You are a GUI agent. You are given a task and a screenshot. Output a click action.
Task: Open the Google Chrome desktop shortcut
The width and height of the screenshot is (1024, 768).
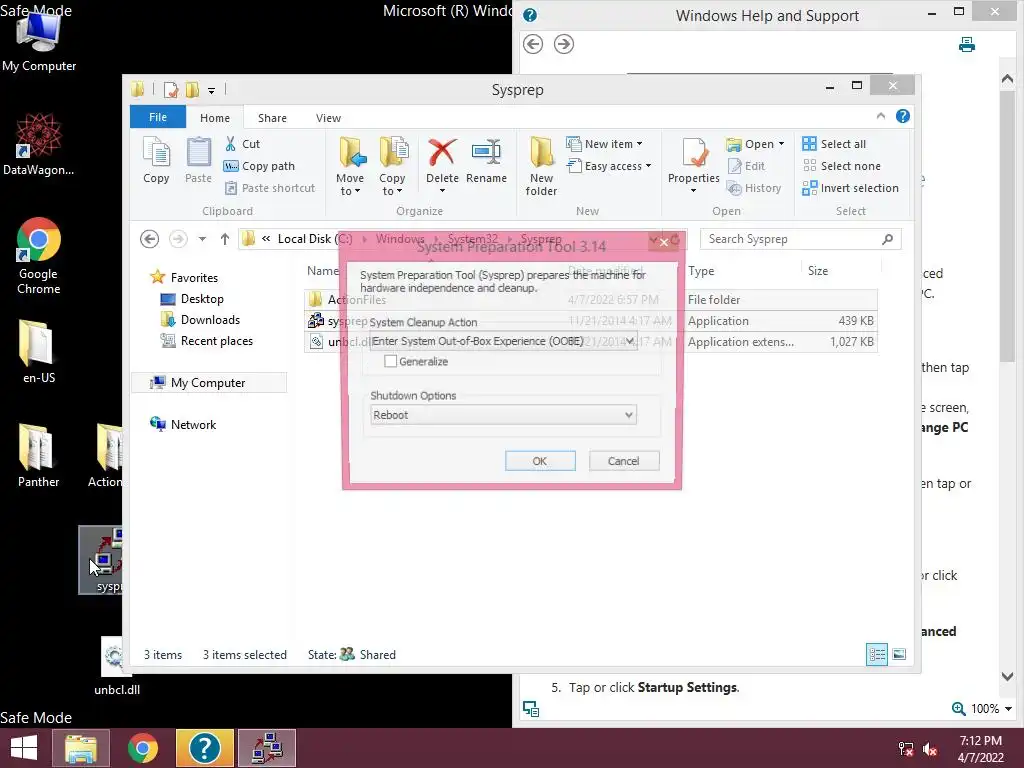39,256
